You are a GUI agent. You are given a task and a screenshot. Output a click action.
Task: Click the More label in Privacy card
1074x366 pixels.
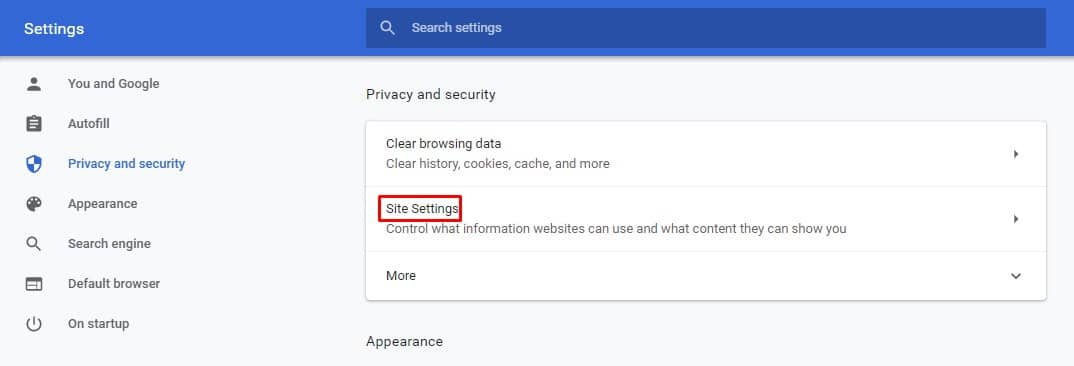pos(401,276)
